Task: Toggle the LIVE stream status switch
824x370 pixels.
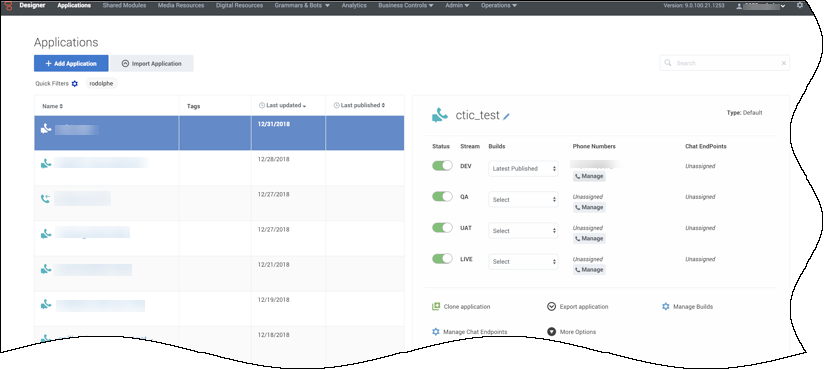Action: coord(442,259)
